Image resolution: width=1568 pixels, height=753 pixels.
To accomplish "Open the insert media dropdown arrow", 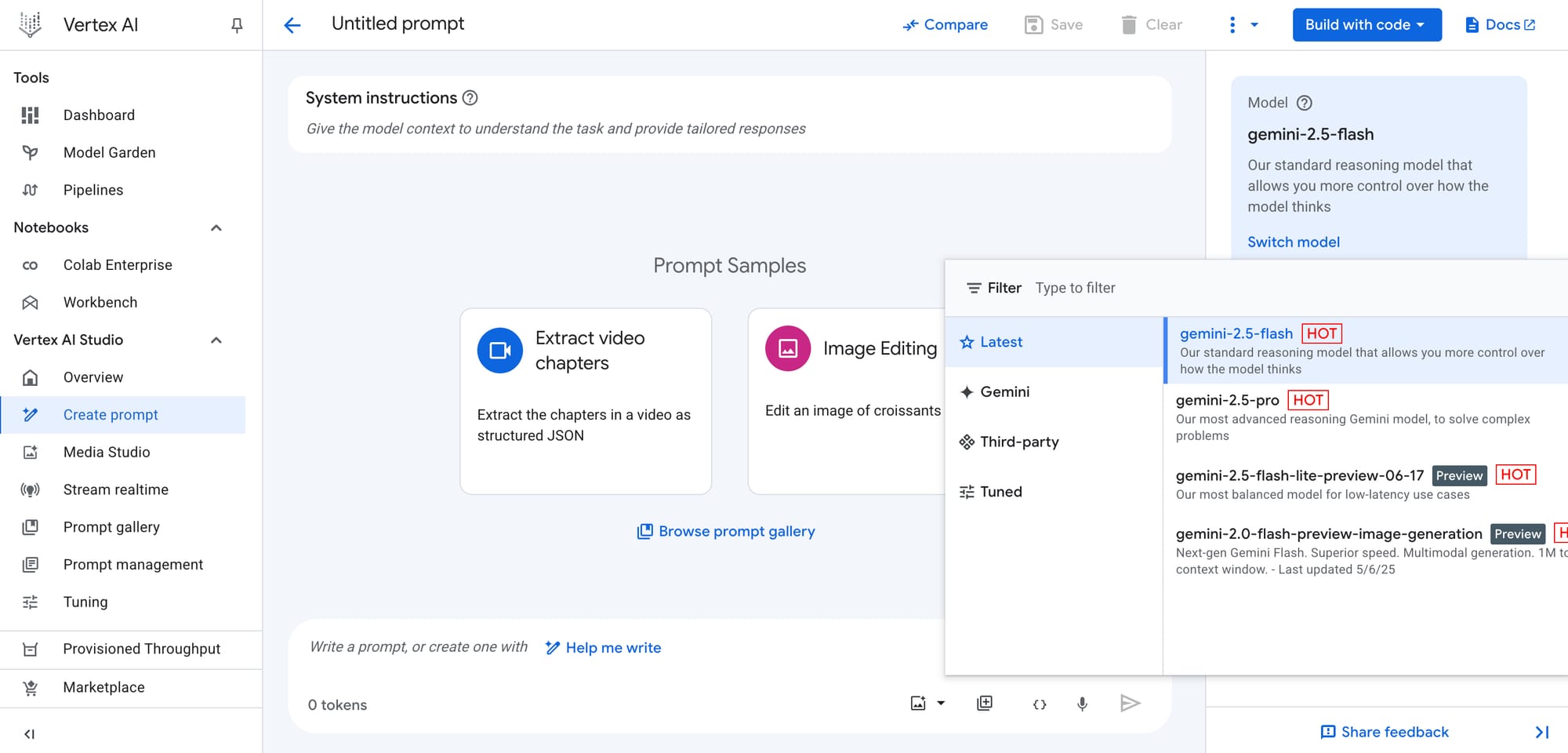I will click(x=941, y=704).
